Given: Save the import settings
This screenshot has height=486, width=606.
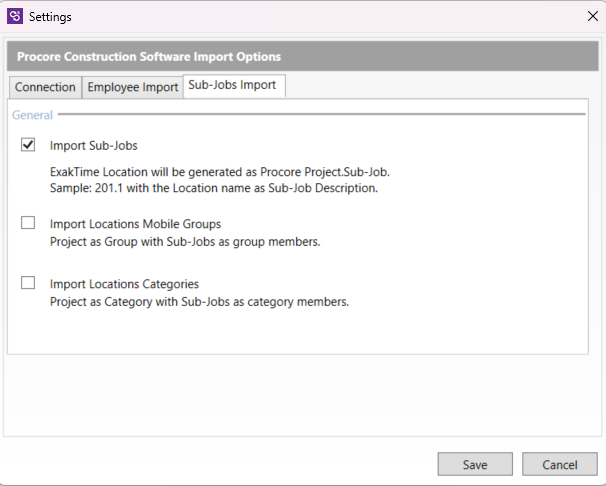Looking at the screenshot, I should point(475,464).
